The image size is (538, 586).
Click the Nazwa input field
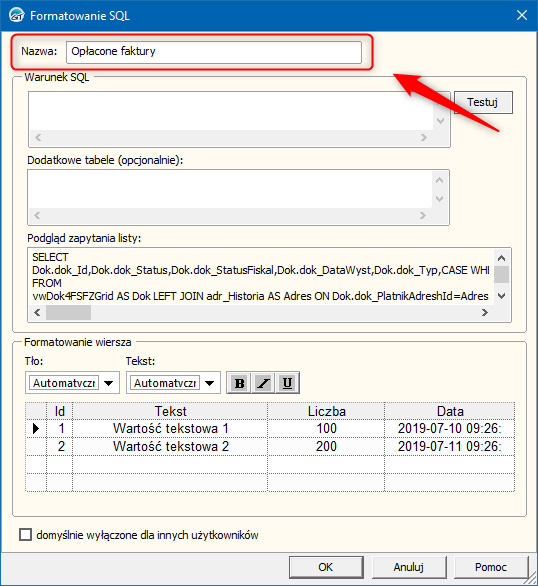point(214,52)
